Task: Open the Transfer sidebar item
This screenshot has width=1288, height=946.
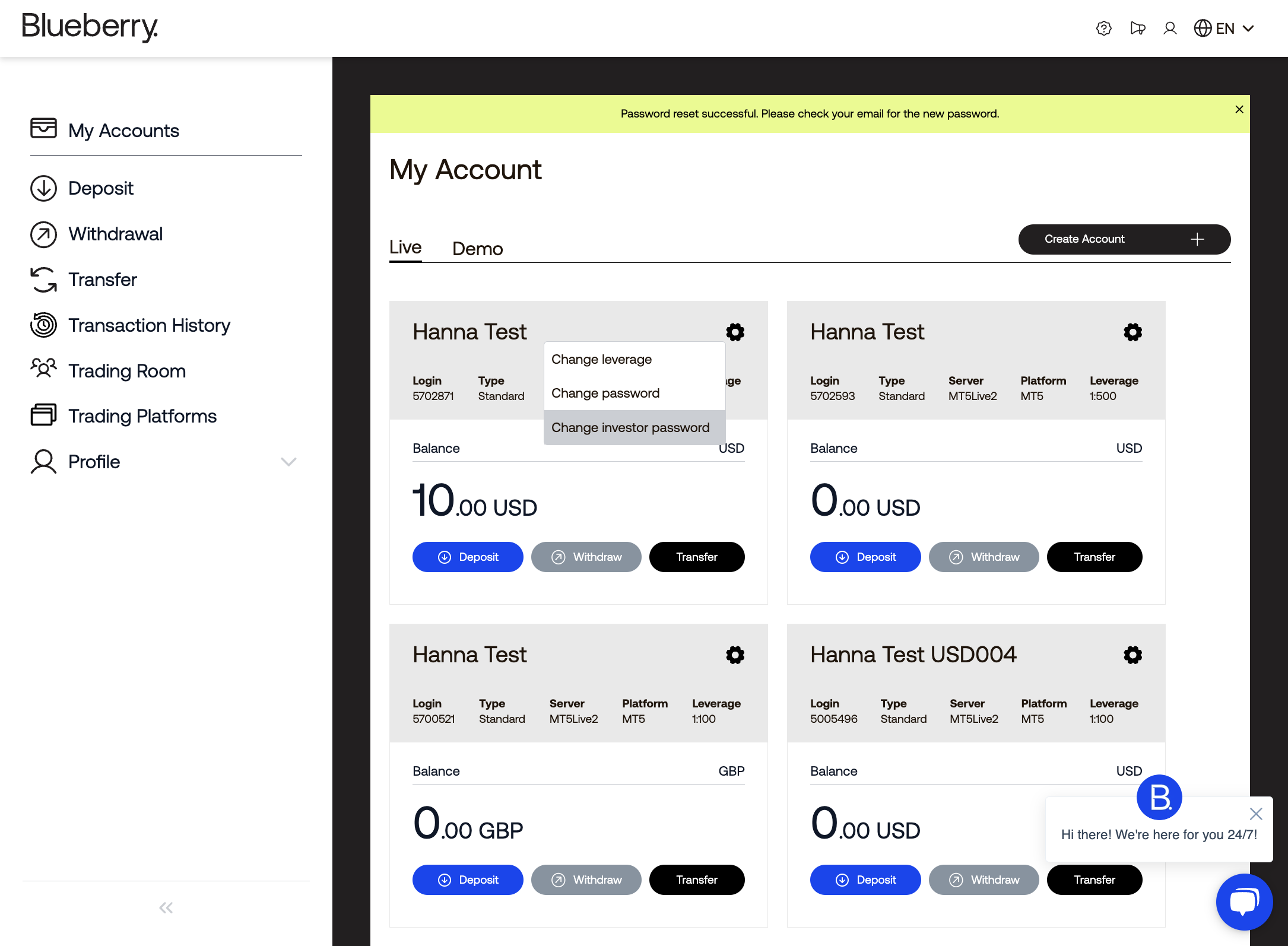Action: (84, 280)
